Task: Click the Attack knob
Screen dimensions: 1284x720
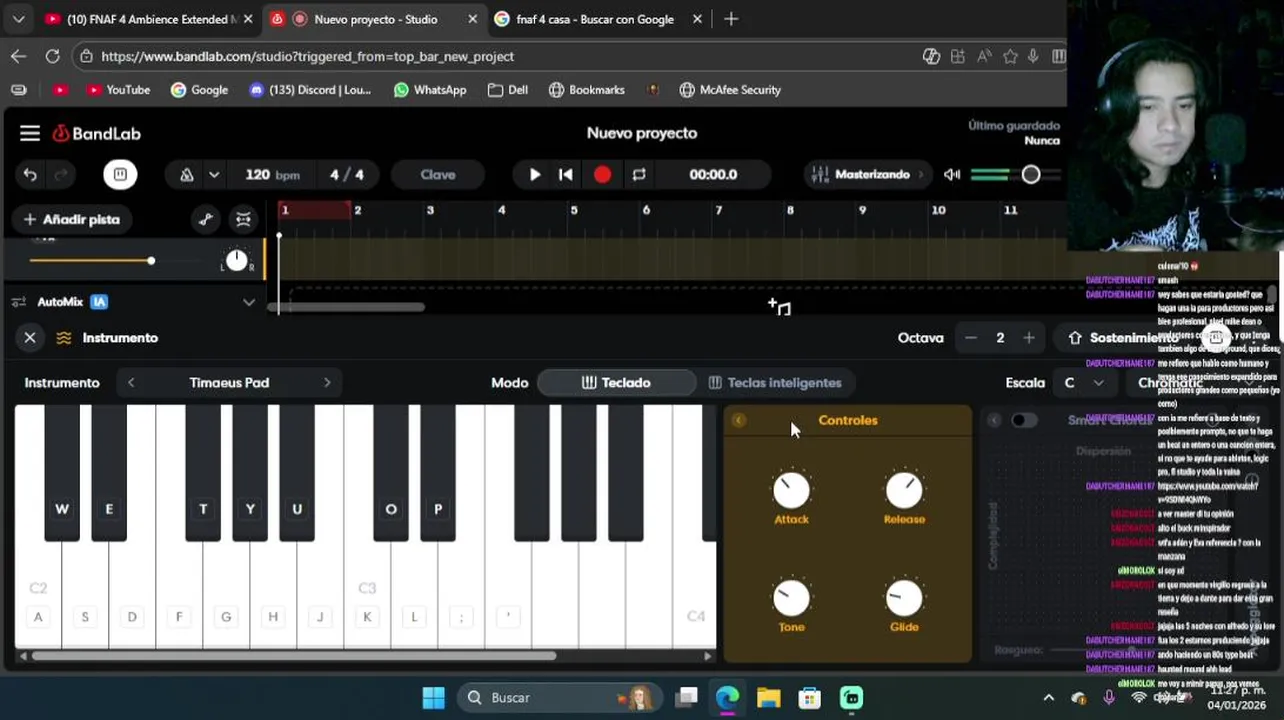Action: tap(791, 490)
